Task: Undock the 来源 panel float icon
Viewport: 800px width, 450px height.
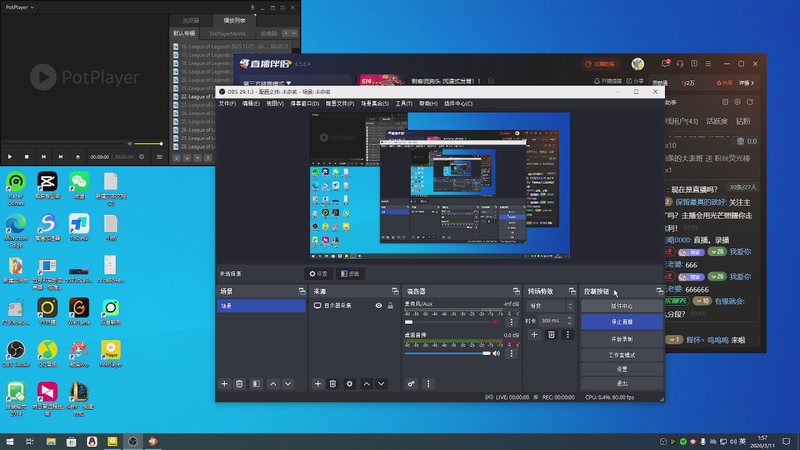Action: (x=395, y=291)
